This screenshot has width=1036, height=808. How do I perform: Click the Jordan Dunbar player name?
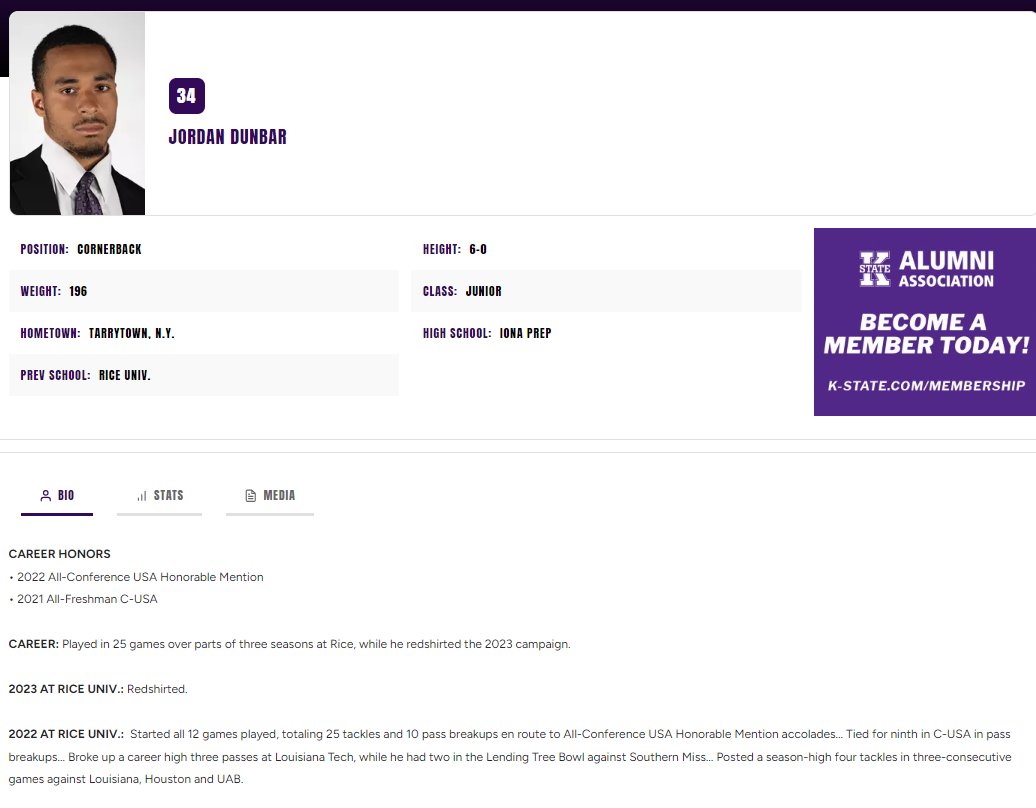point(227,136)
